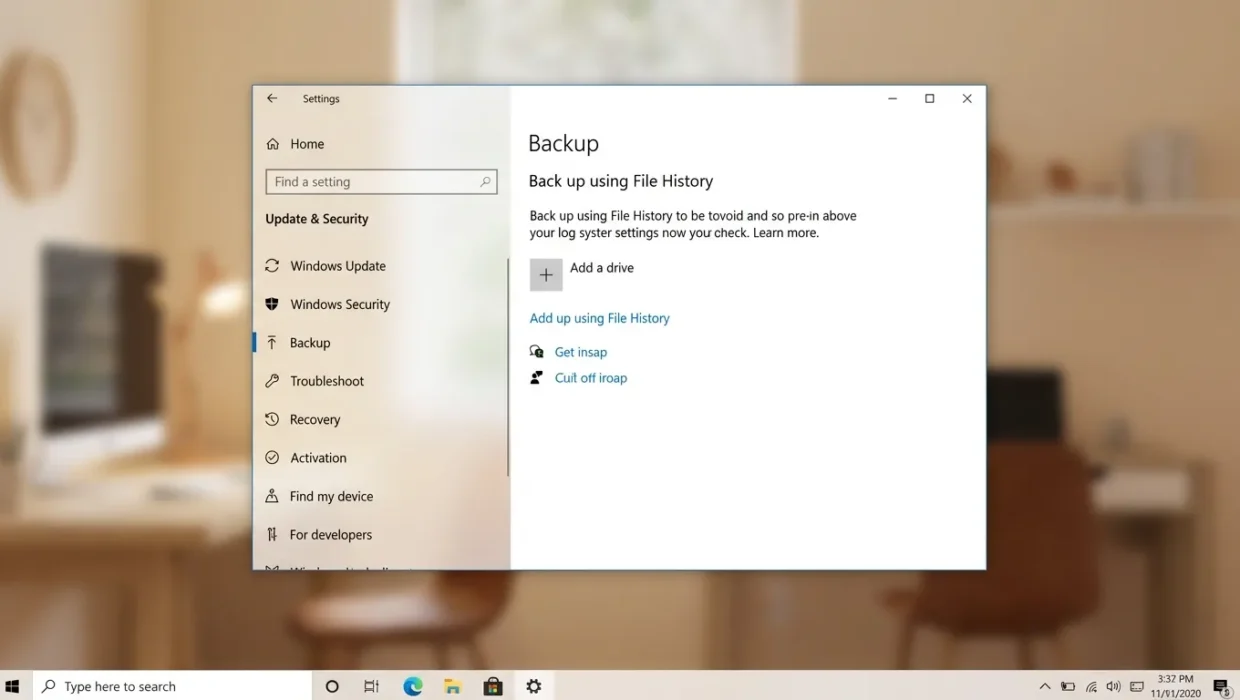Maximize the Settings window

929,99
